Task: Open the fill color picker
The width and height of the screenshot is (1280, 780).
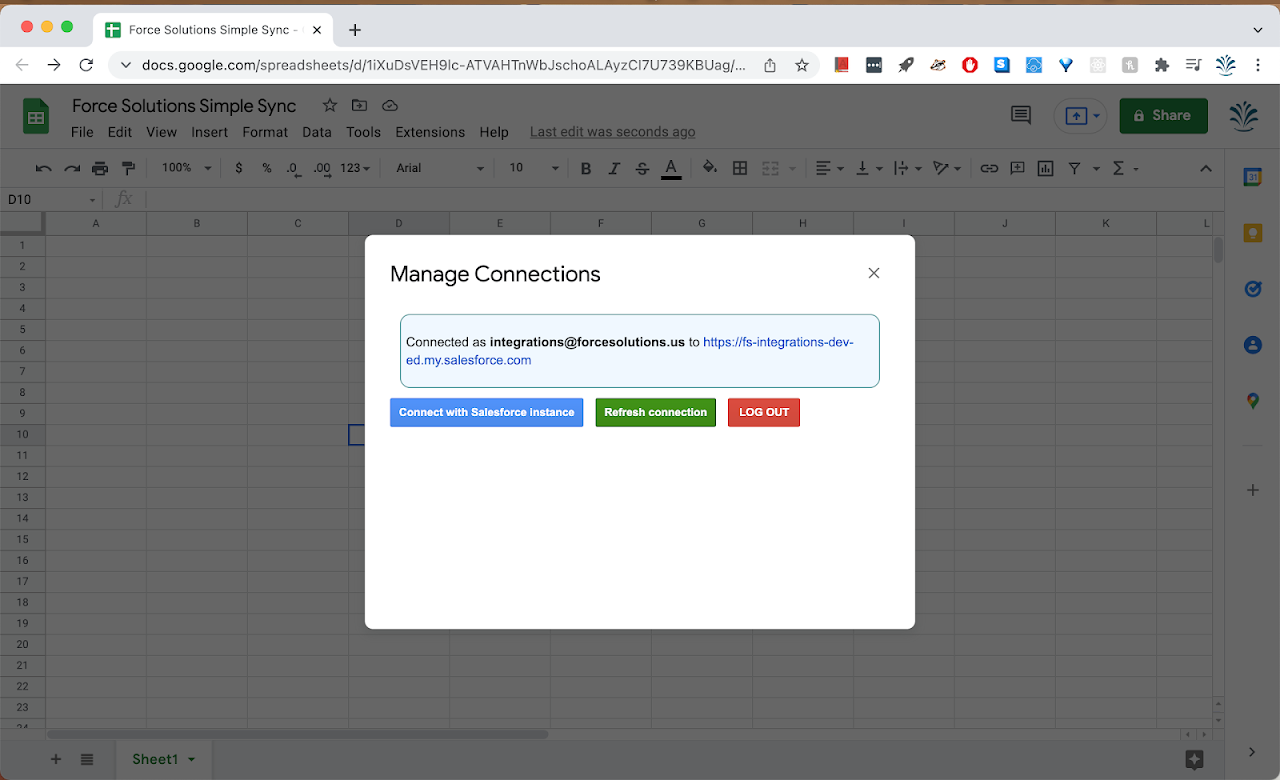Action: coord(710,168)
